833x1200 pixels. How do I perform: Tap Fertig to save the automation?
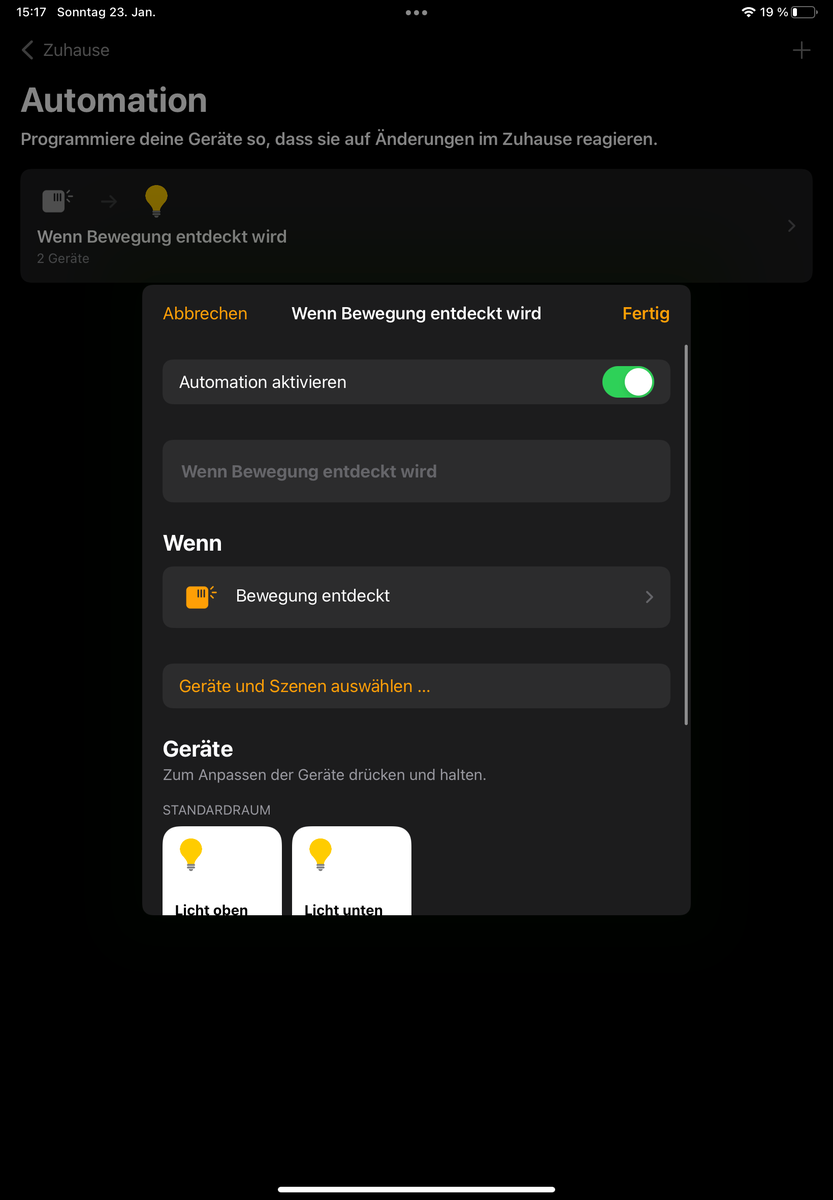coord(646,313)
